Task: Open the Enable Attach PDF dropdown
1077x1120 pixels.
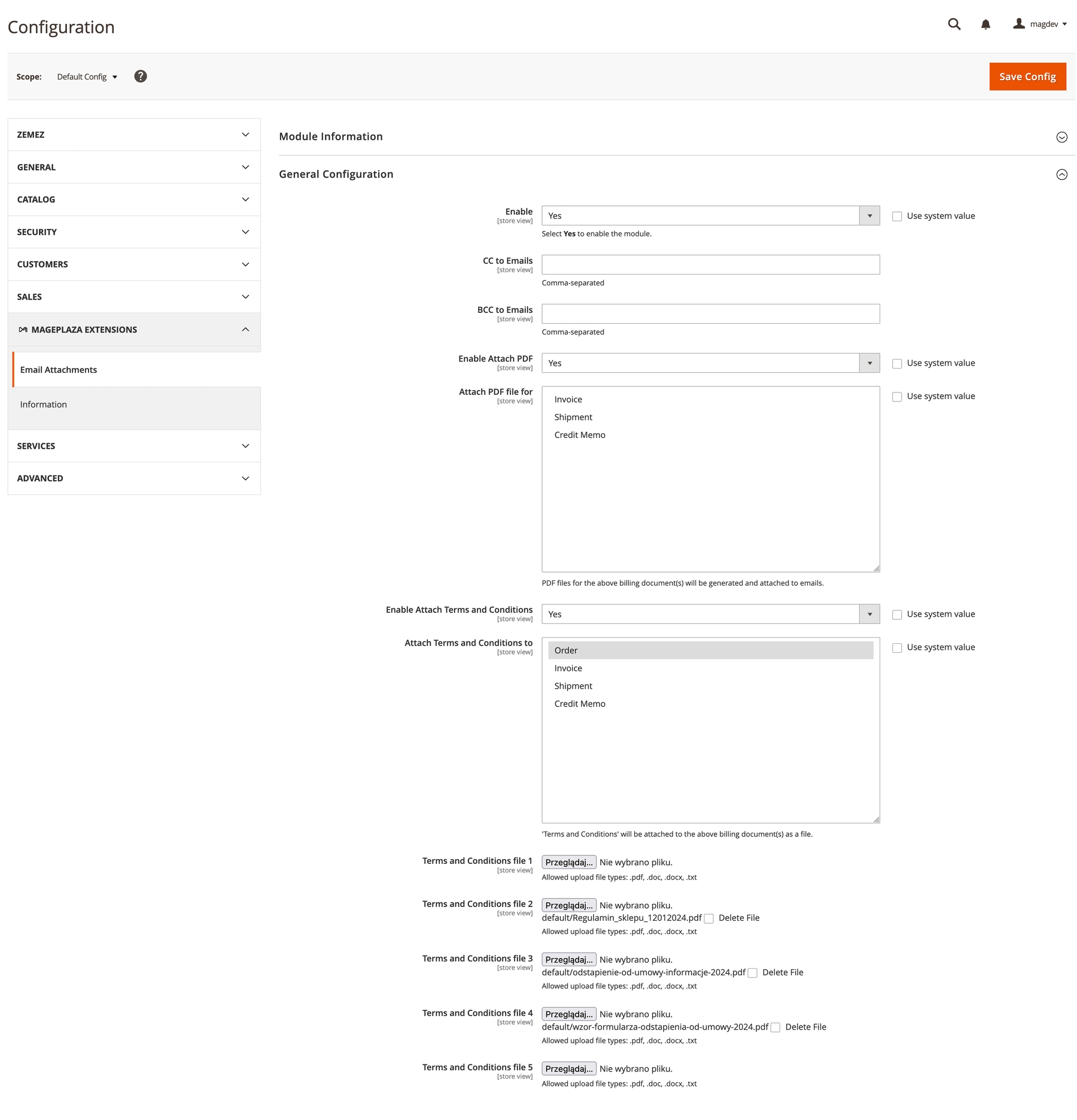Action: point(710,363)
